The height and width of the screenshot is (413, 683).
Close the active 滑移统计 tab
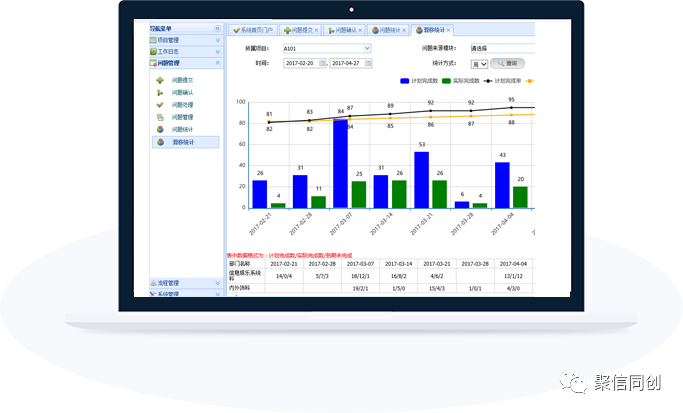coord(448,30)
